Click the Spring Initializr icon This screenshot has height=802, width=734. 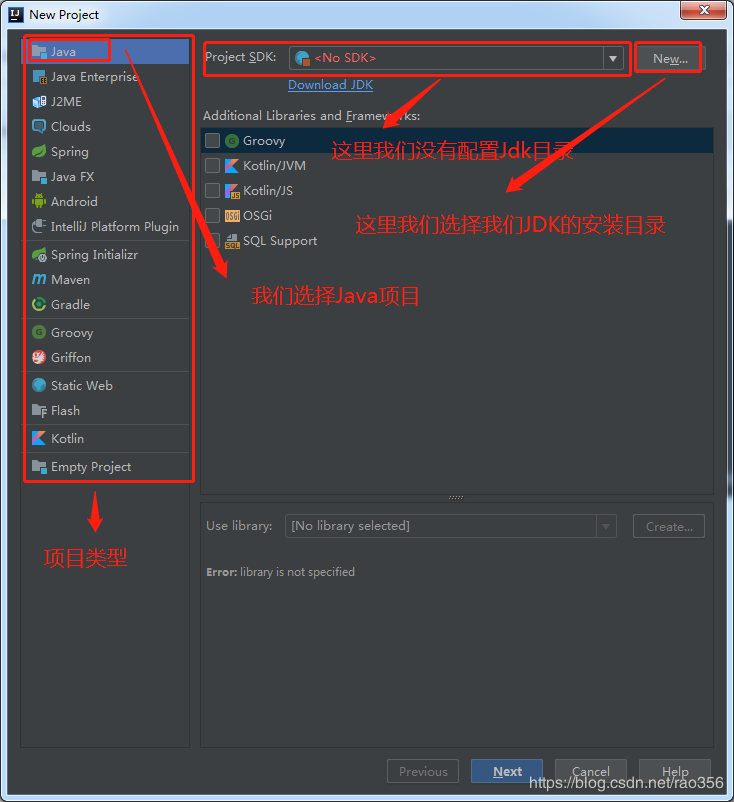click(39, 254)
